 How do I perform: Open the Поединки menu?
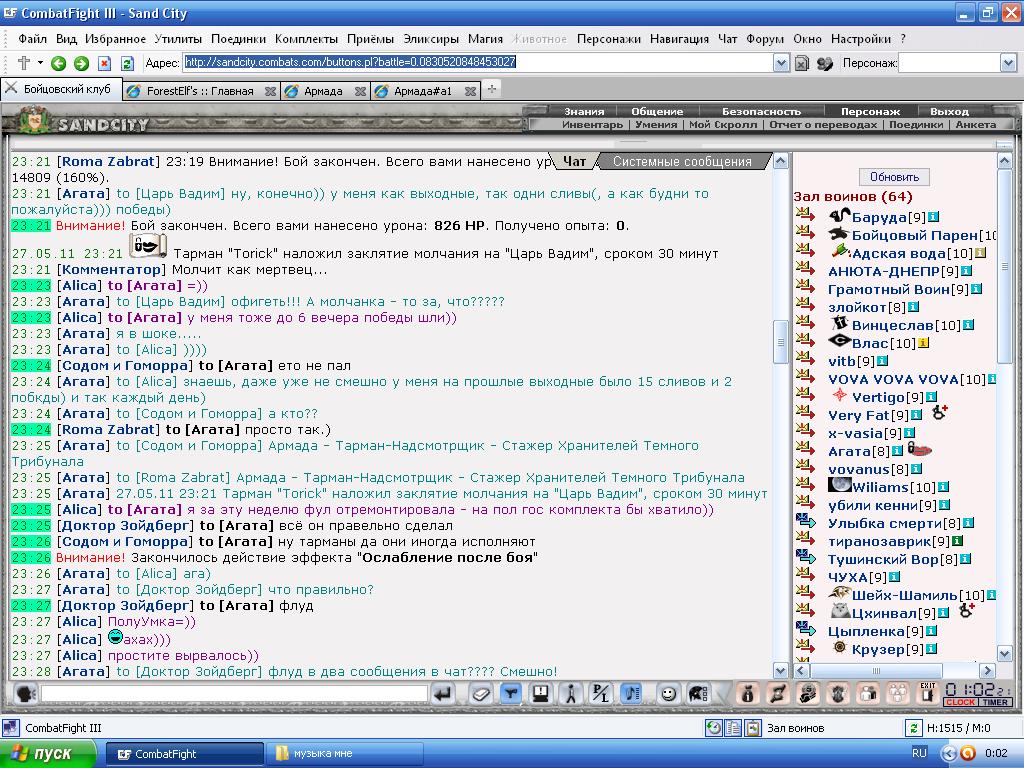pyautogui.click(x=238, y=39)
